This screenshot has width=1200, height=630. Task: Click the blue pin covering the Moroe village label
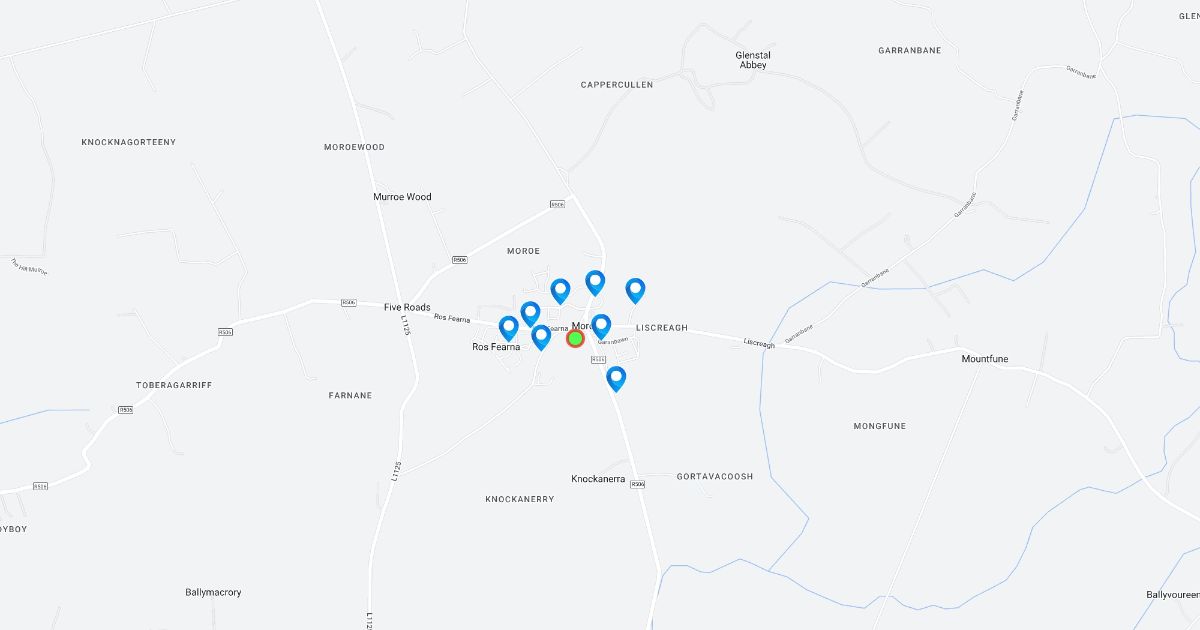601,326
